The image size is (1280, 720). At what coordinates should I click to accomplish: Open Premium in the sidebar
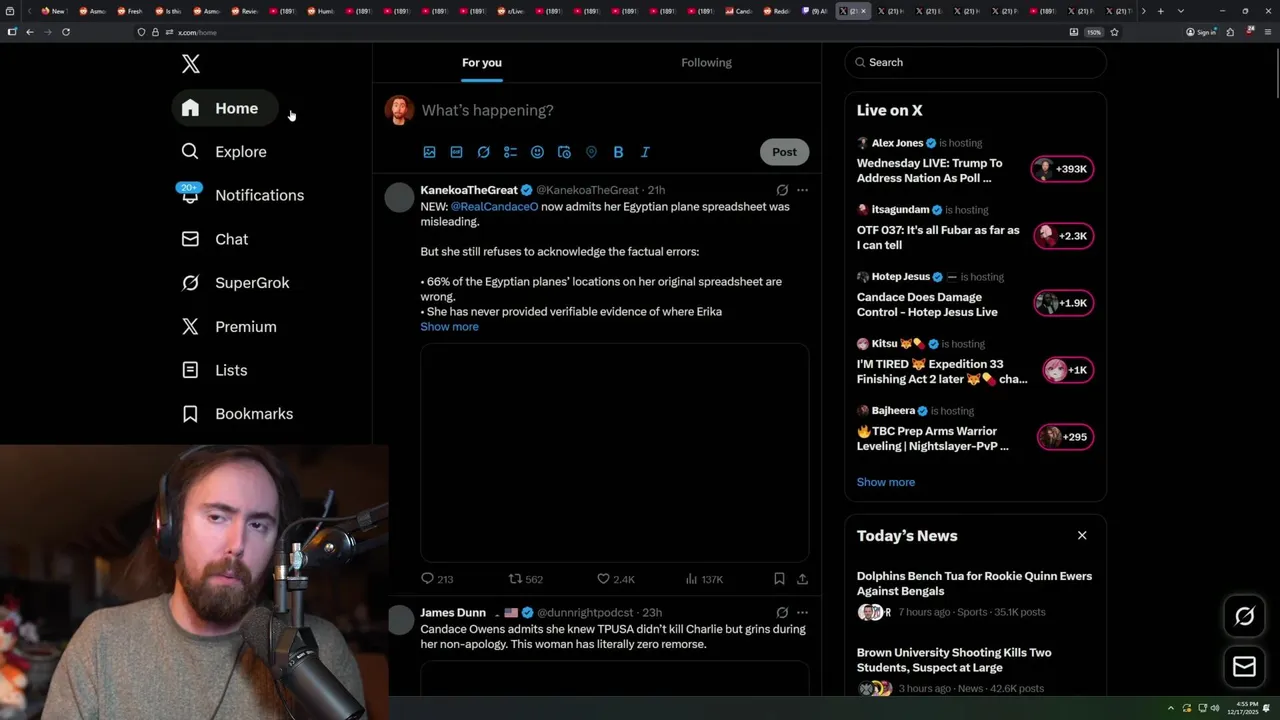coord(229,327)
